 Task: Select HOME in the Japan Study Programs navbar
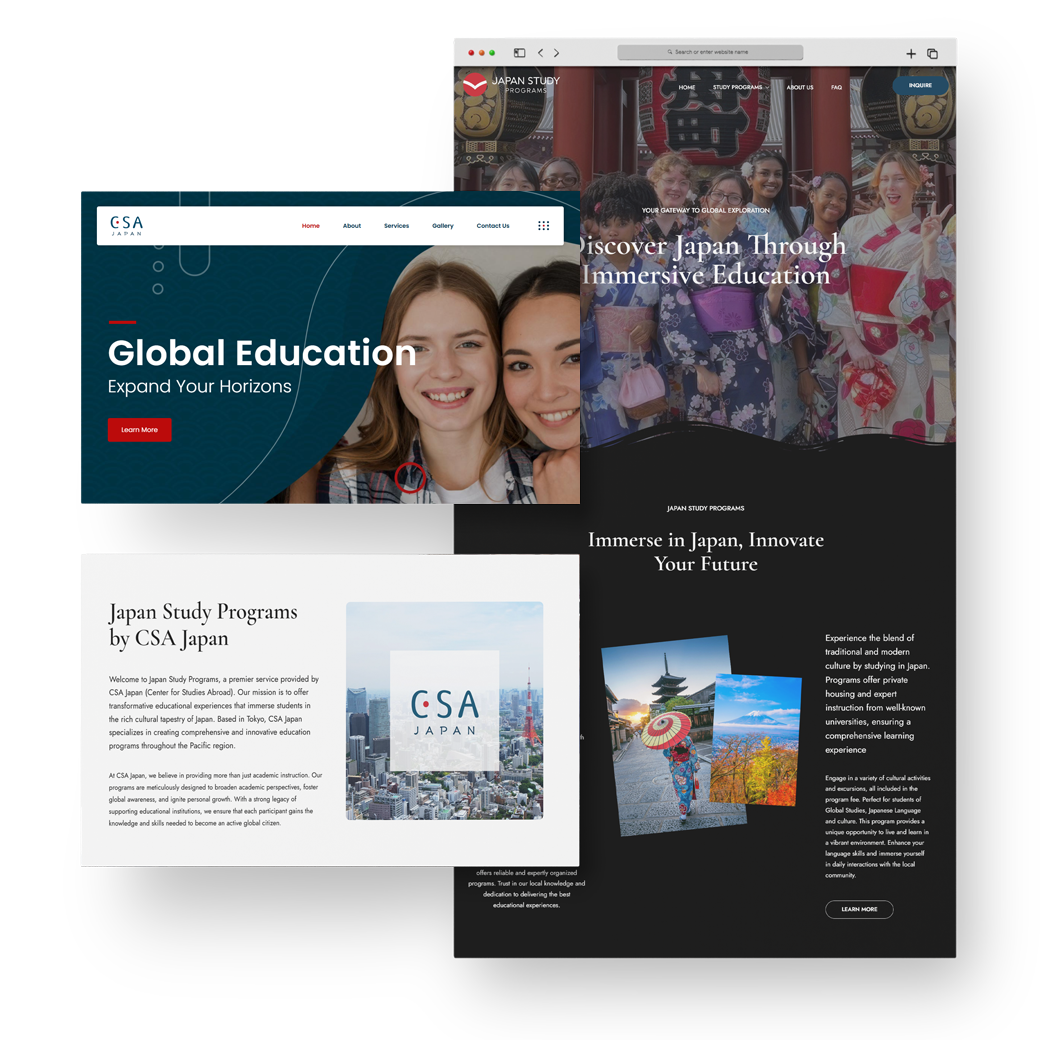(x=687, y=87)
